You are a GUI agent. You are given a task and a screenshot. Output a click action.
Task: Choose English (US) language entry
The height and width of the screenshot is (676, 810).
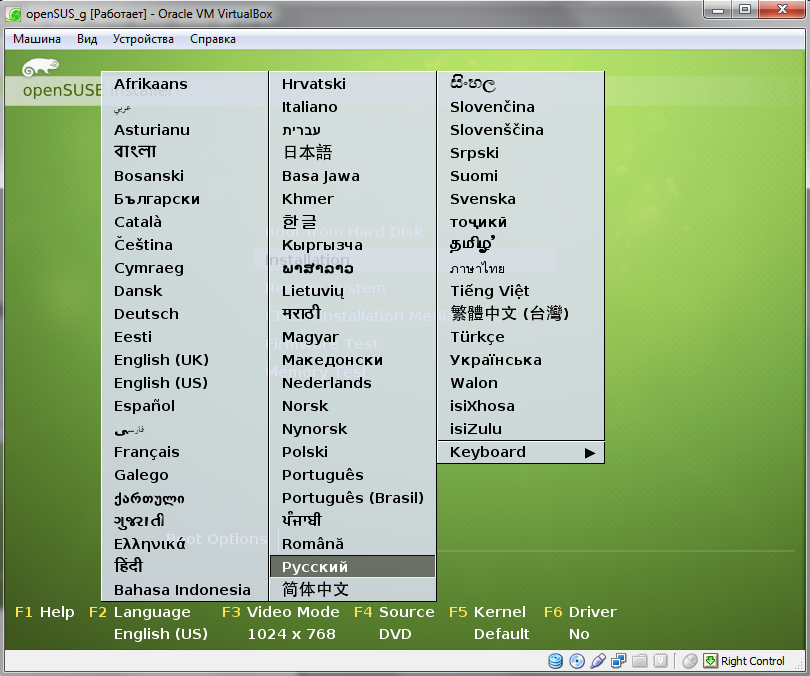[185, 383]
